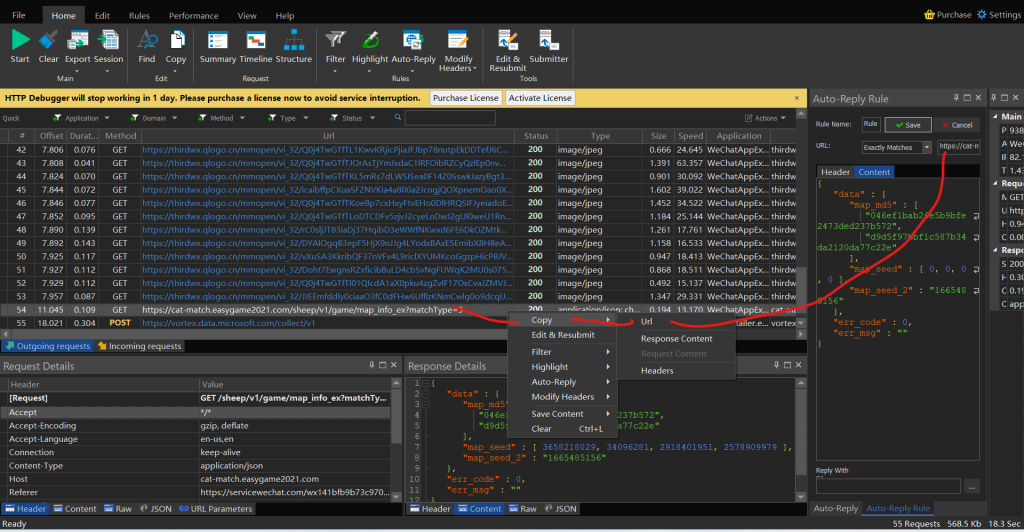This screenshot has width=1024, height=532.
Task: Open the Timeline view icon
Action: coord(255,41)
